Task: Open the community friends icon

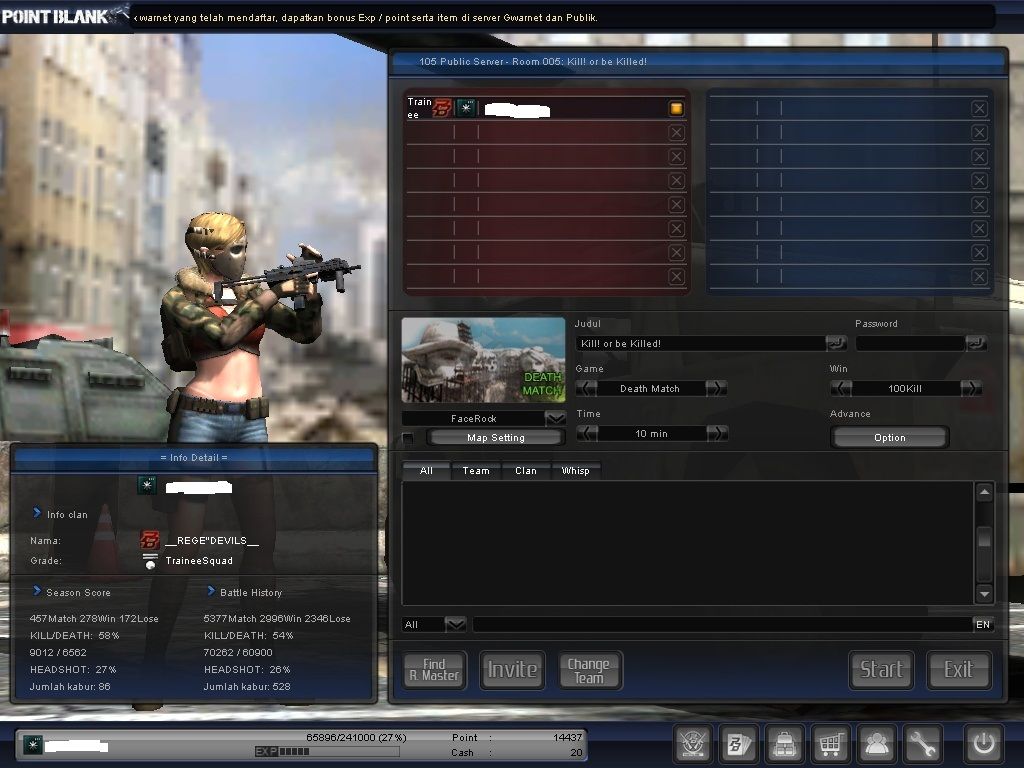Action: point(876,743)
